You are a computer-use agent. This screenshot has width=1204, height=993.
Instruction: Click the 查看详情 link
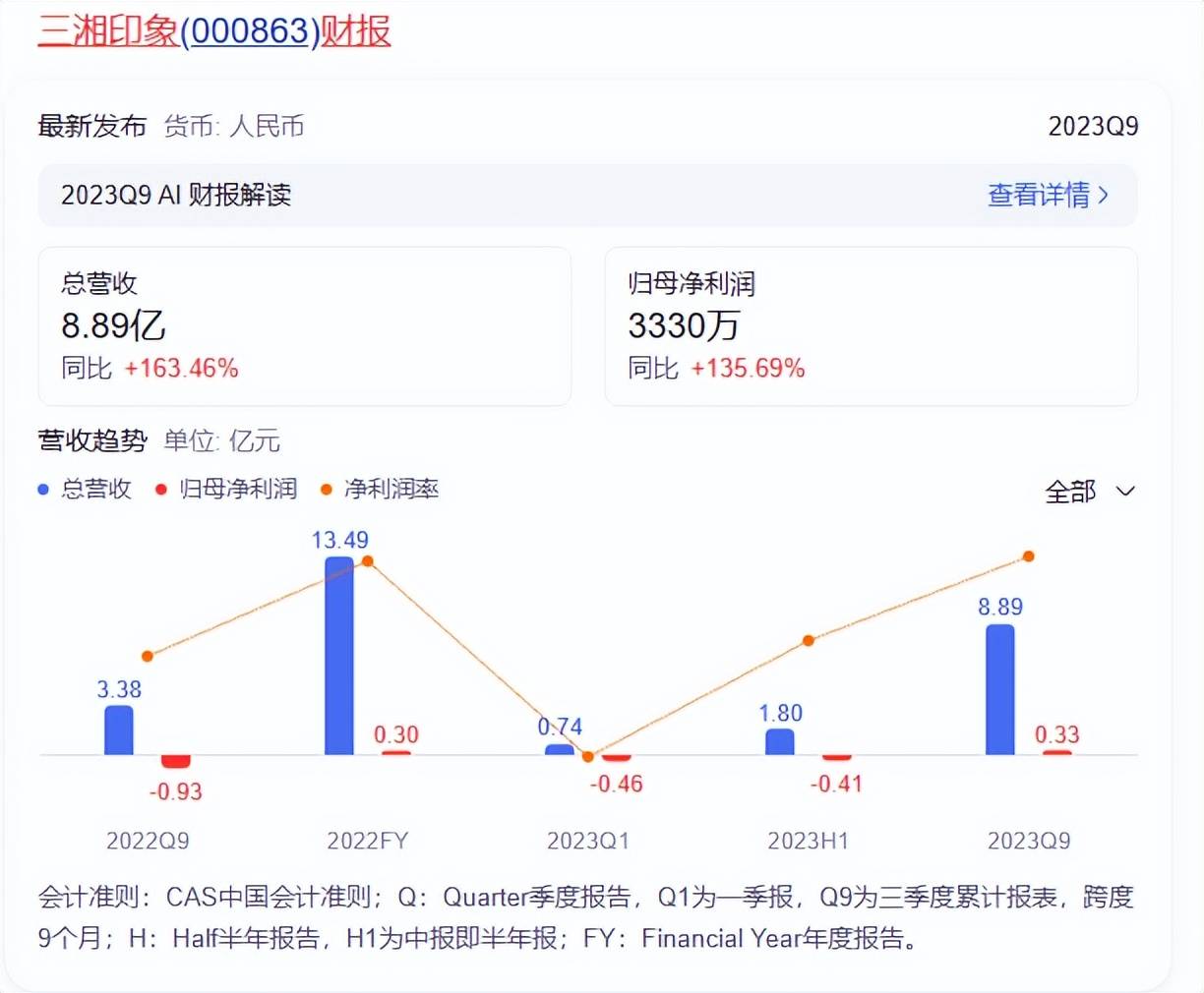click(x=1048, y=195)
